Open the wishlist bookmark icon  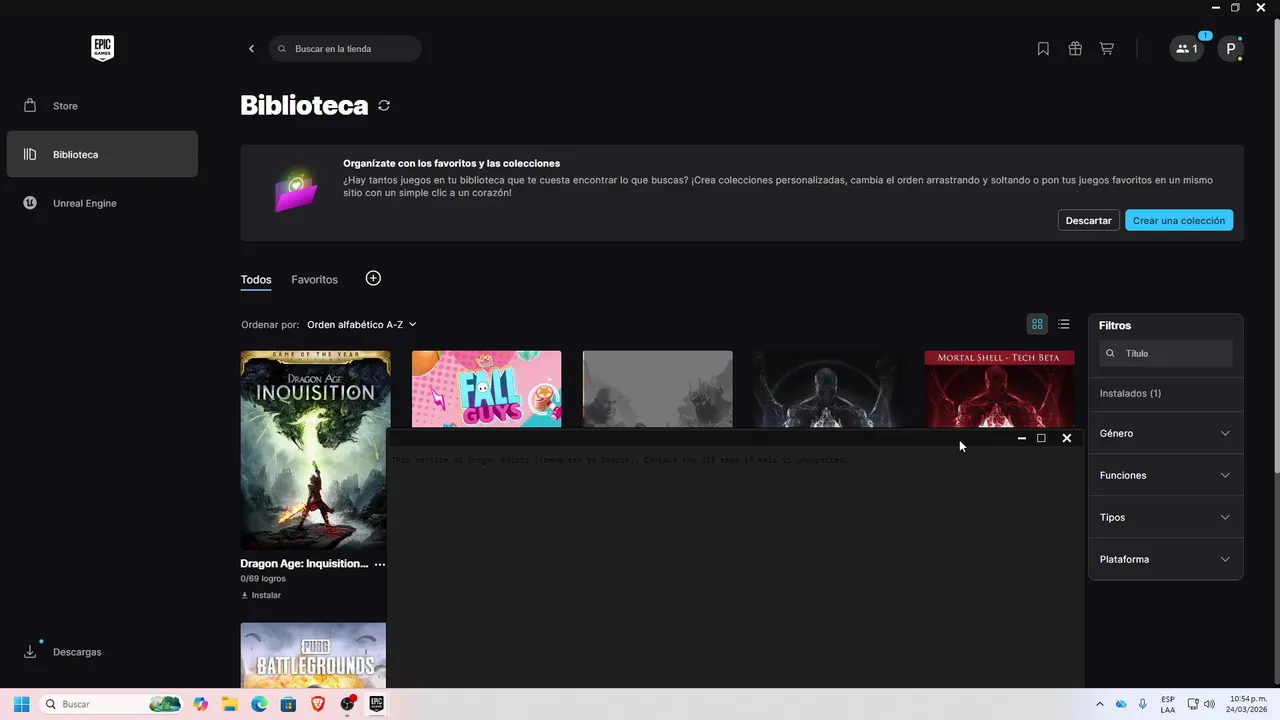(x=1043, y=49)
